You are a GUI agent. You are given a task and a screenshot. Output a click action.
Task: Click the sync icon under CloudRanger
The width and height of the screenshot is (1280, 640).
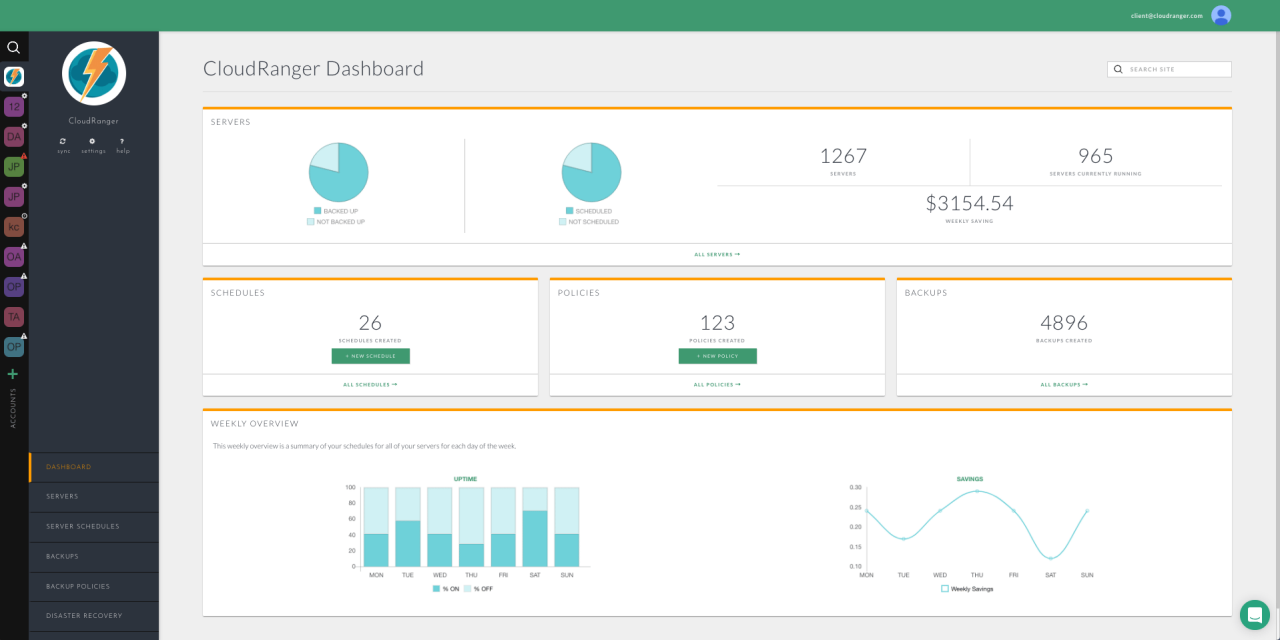click(x=63, y=143)
